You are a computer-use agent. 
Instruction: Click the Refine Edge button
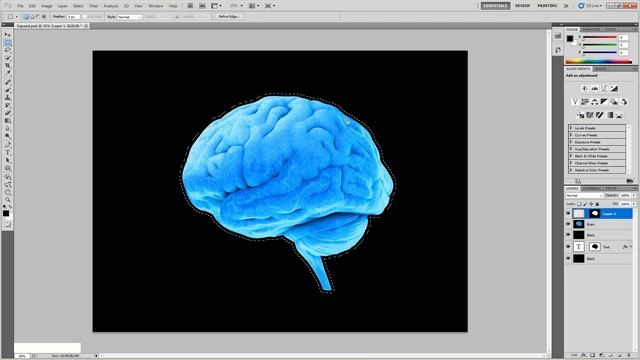click(229, 17)
